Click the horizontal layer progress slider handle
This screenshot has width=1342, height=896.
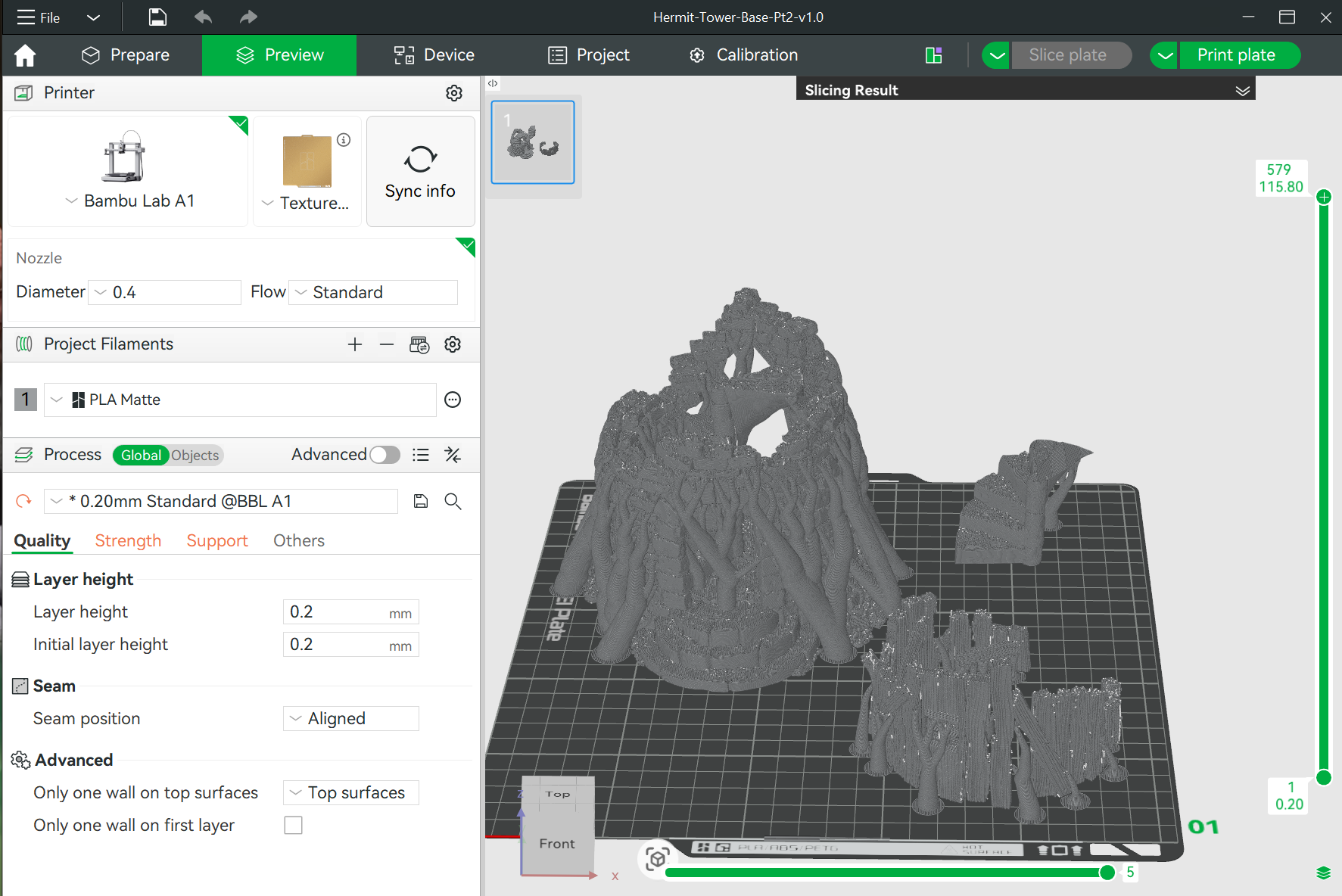pyautogui.click(x=1107, y=873)
